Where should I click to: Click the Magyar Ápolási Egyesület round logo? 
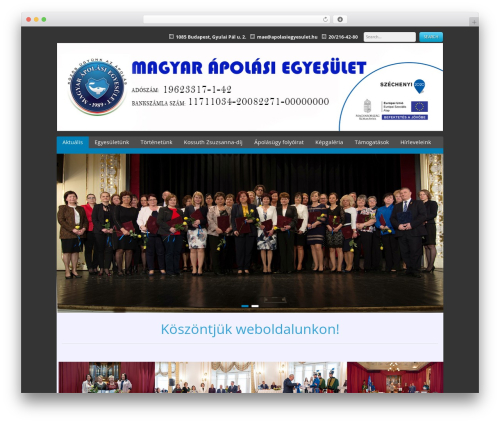click(x=97, y=87)
